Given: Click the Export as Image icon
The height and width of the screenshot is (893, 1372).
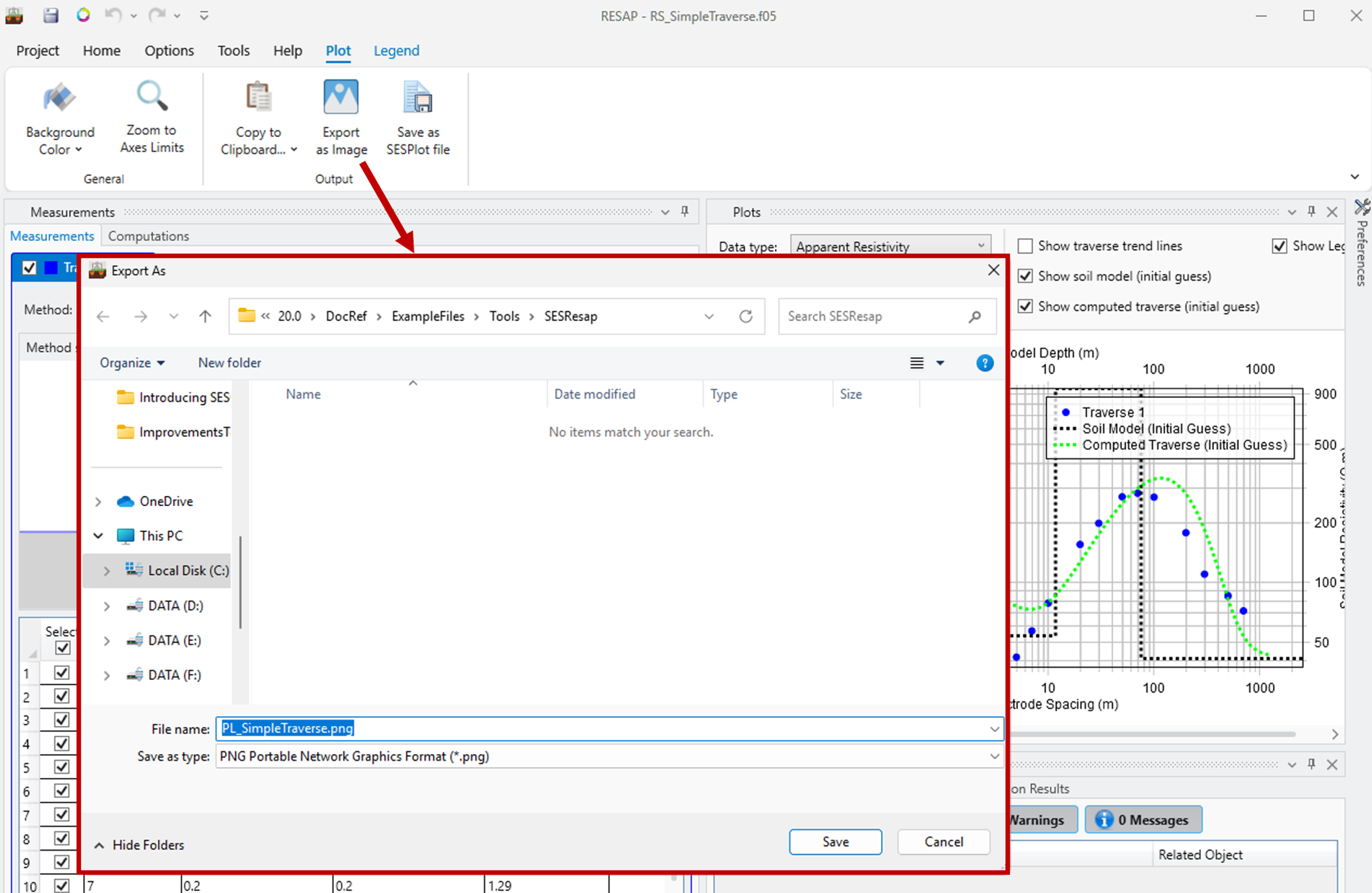Looking at the screenshot, I should [341, 97].
